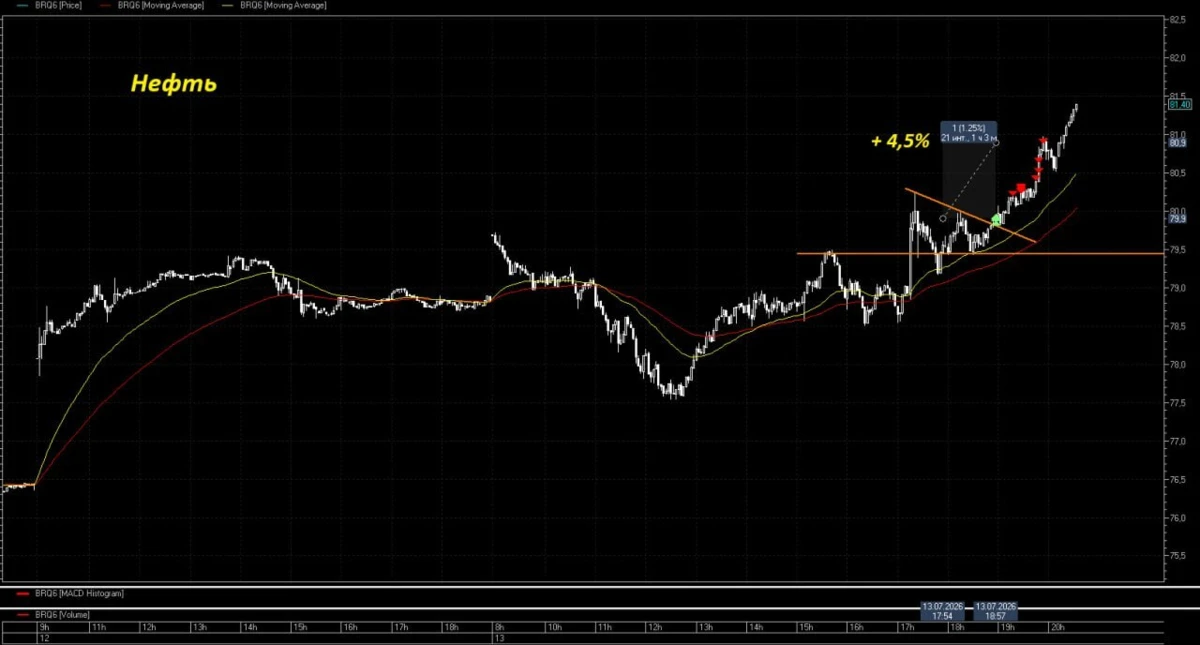Select the descending orange trendline

(x=970, y=215)
